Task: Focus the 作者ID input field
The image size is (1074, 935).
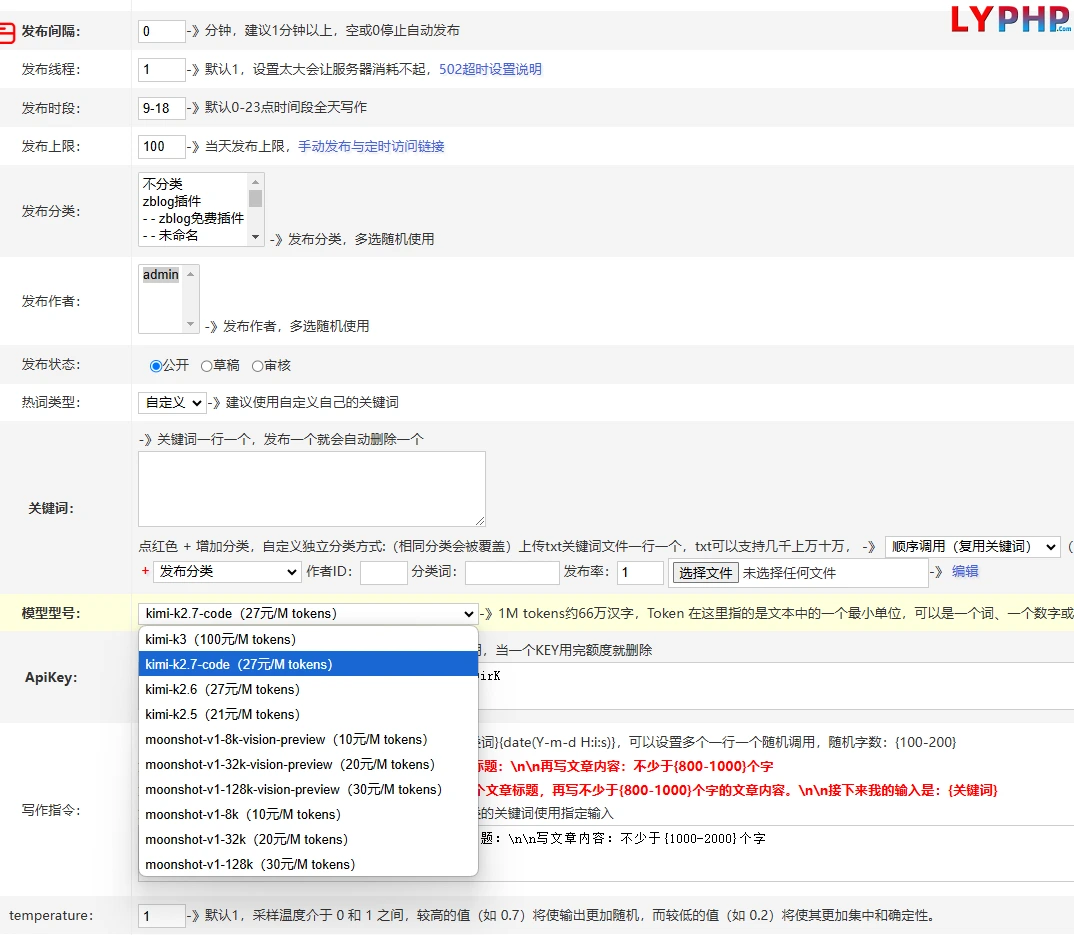Action: click(384, 573)
